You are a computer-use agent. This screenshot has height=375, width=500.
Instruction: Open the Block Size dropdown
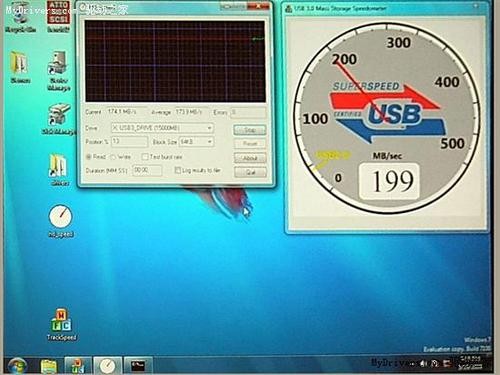click(x=196, y=142)
